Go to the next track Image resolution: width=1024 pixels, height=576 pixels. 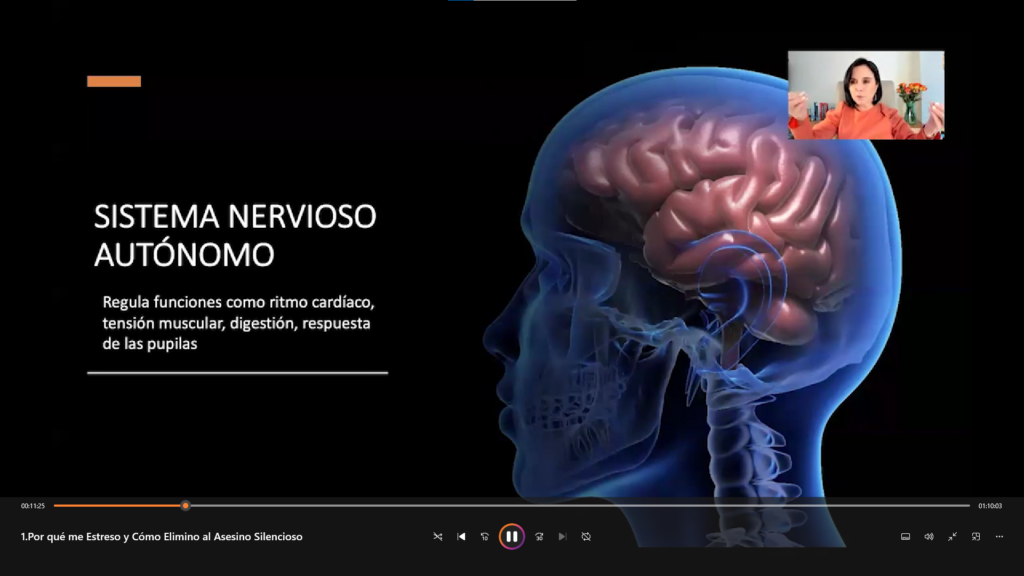click(562, 536)
